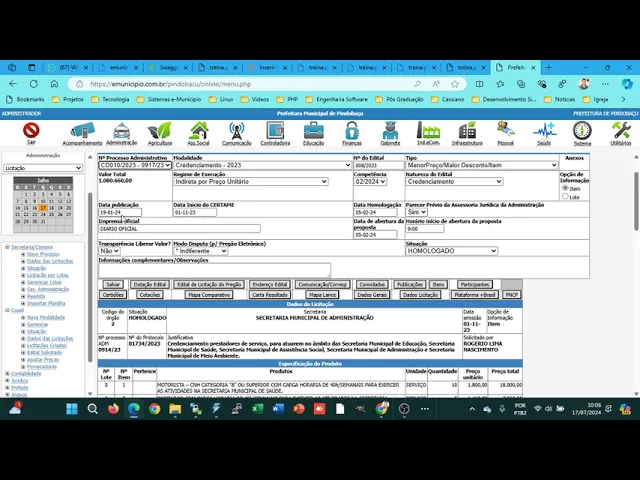Click the browser refresh icon
Viewport: 640px width, 480px height.
point(33,84)
